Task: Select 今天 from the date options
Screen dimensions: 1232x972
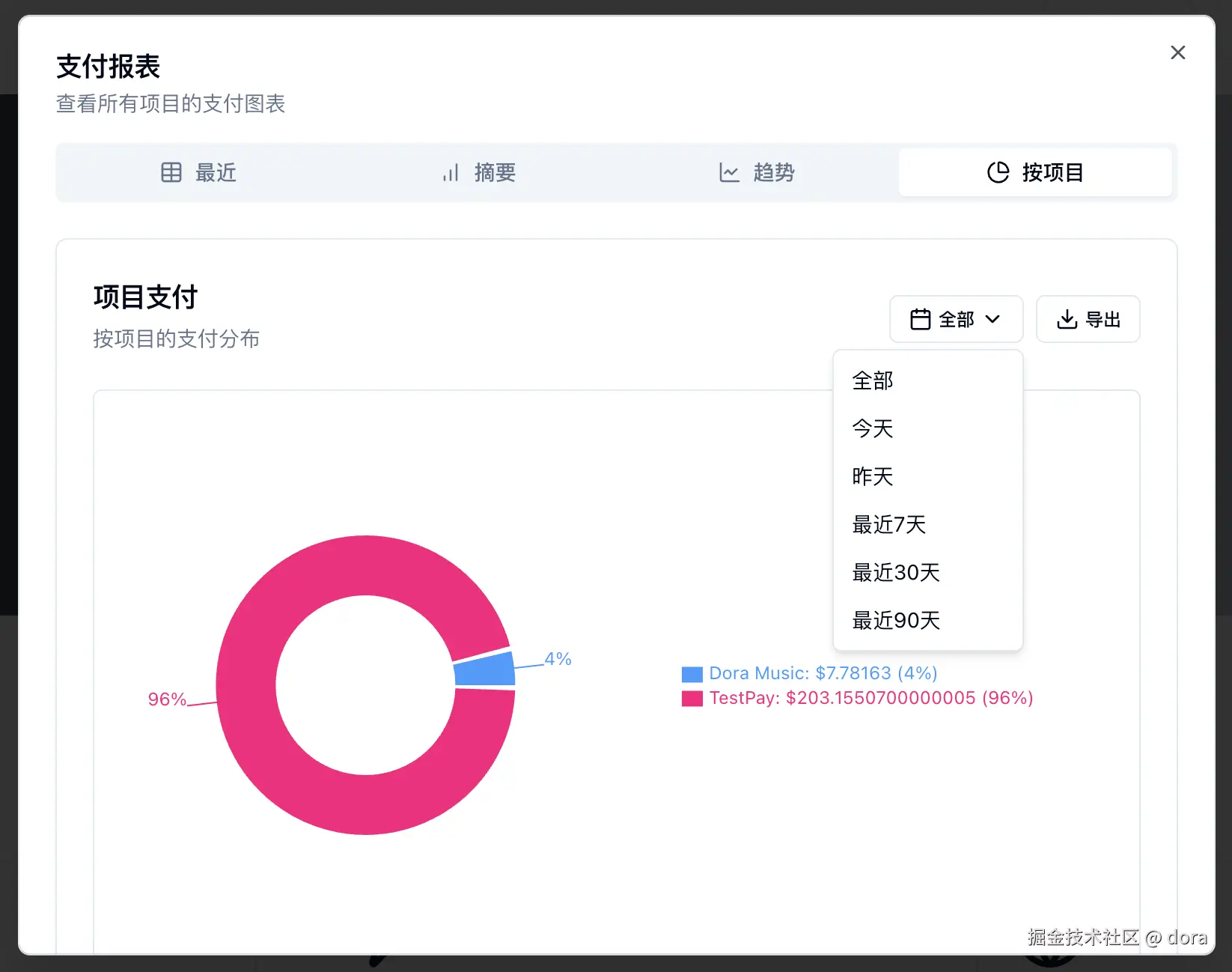Action: click(871, 429)
